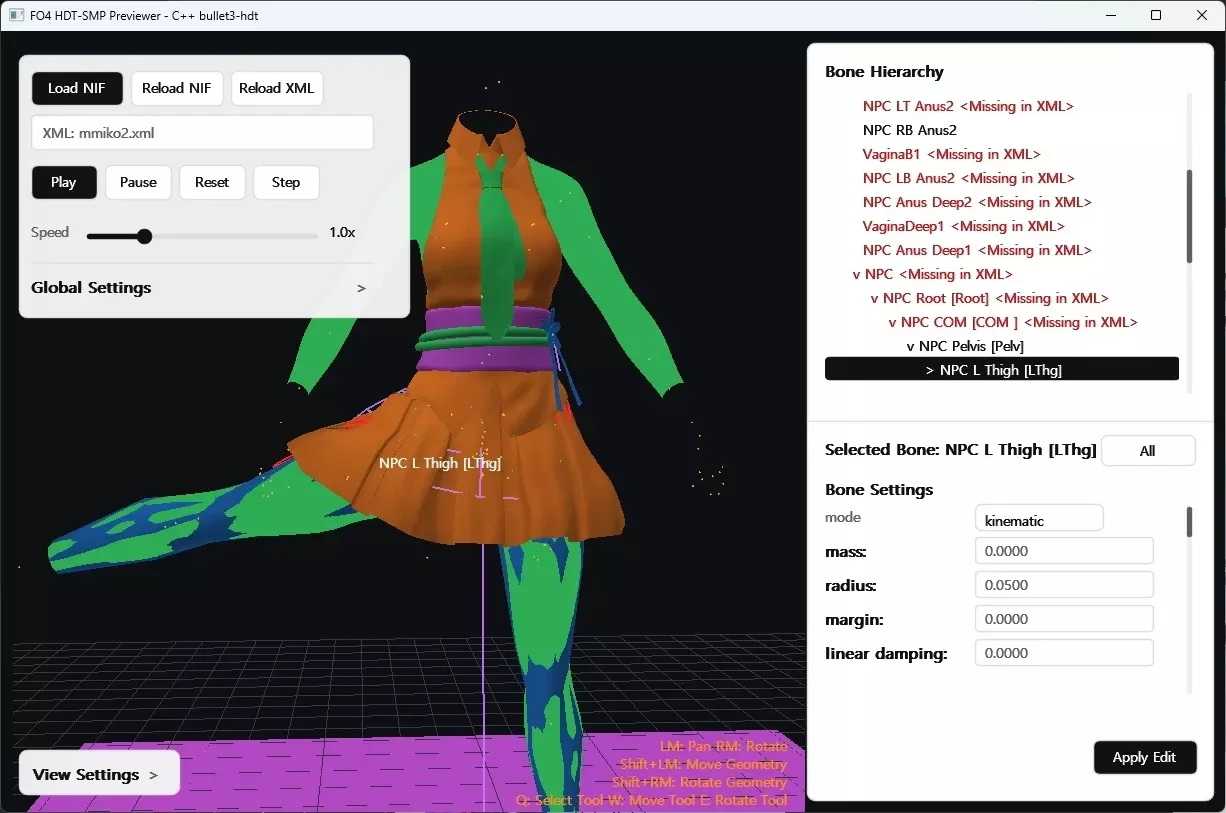Select the NPC Anus Deep1 bone
1226x813 pixels.
(x=977, y=250)
